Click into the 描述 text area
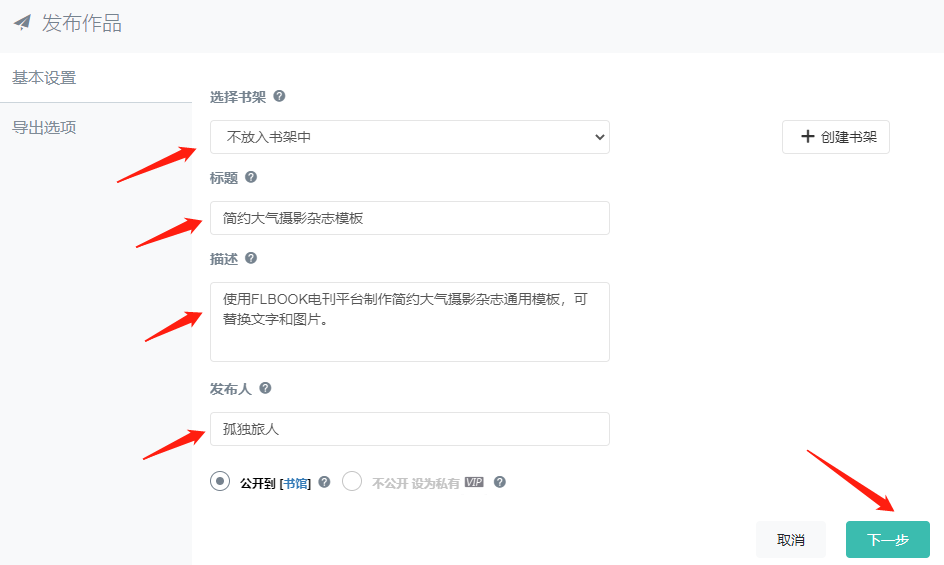 point(410,322)
